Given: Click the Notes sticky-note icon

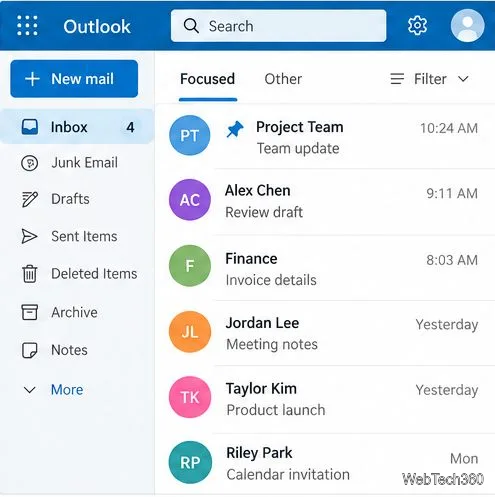Looking at the screenshot, I should pos(30,350).
